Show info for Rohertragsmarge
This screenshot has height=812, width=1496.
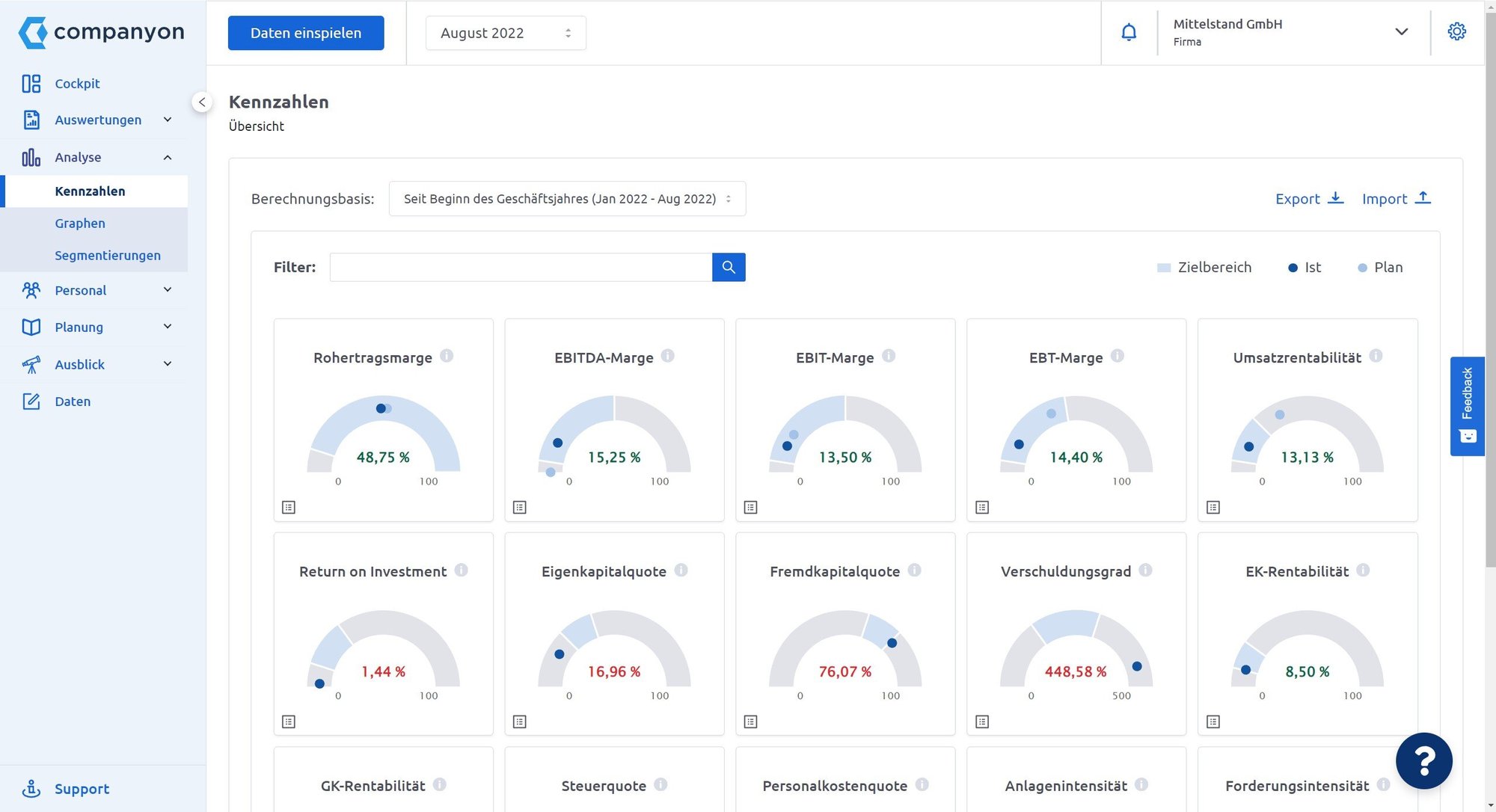[447, 356]
